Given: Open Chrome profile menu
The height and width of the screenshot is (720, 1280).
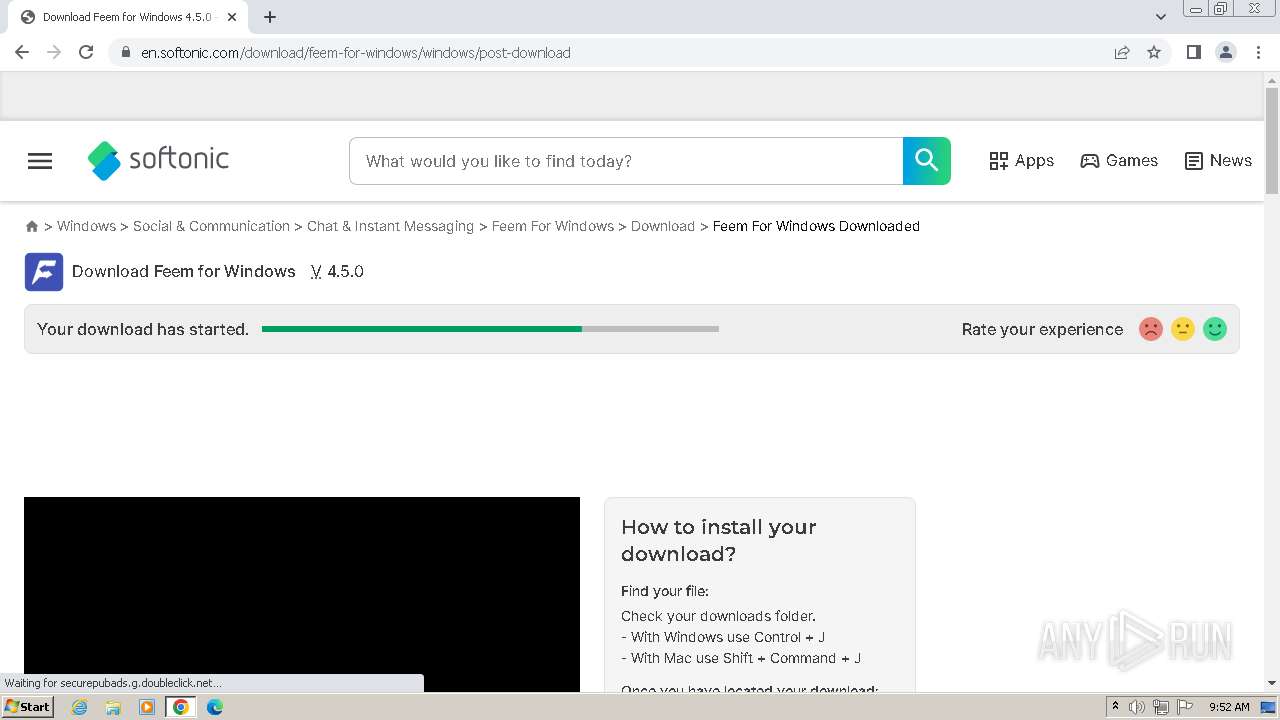Looking at the screenshot, I should tap(1226, 52).
